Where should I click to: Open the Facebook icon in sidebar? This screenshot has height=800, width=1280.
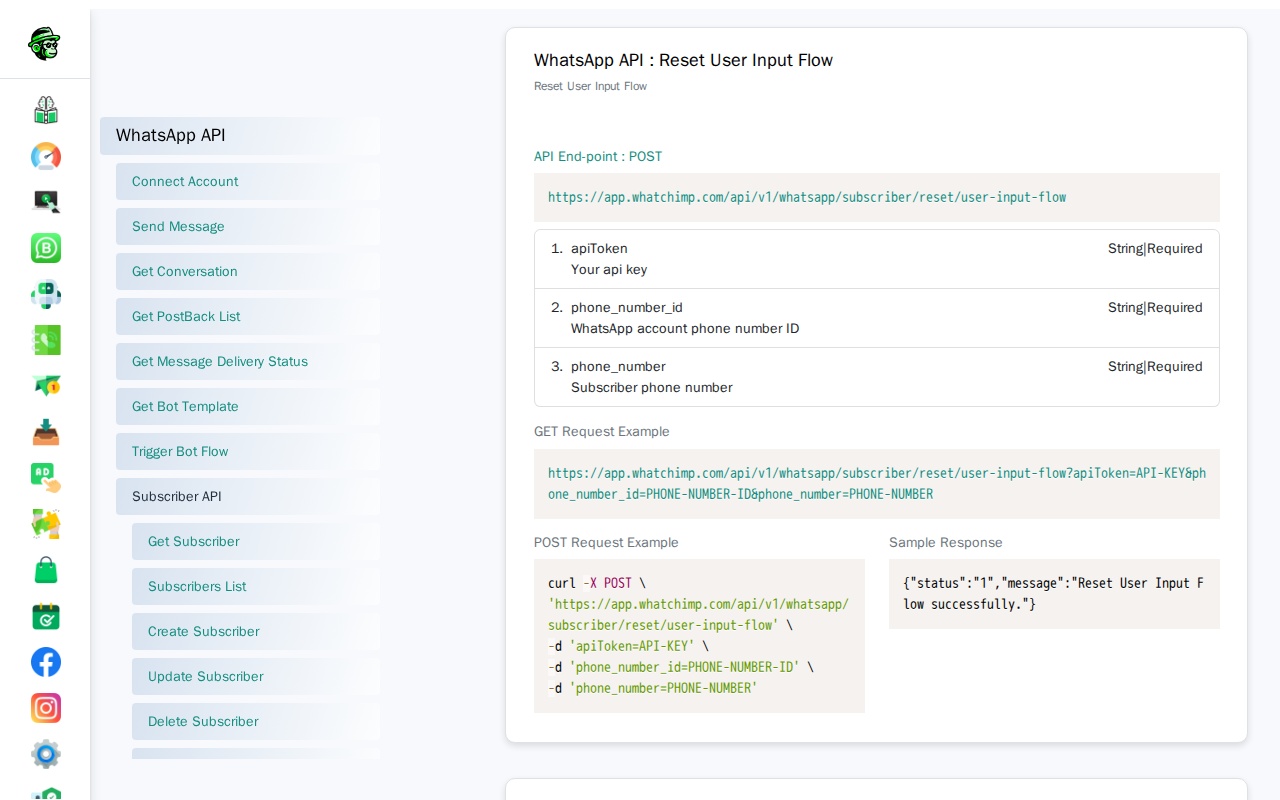point(46,662)
